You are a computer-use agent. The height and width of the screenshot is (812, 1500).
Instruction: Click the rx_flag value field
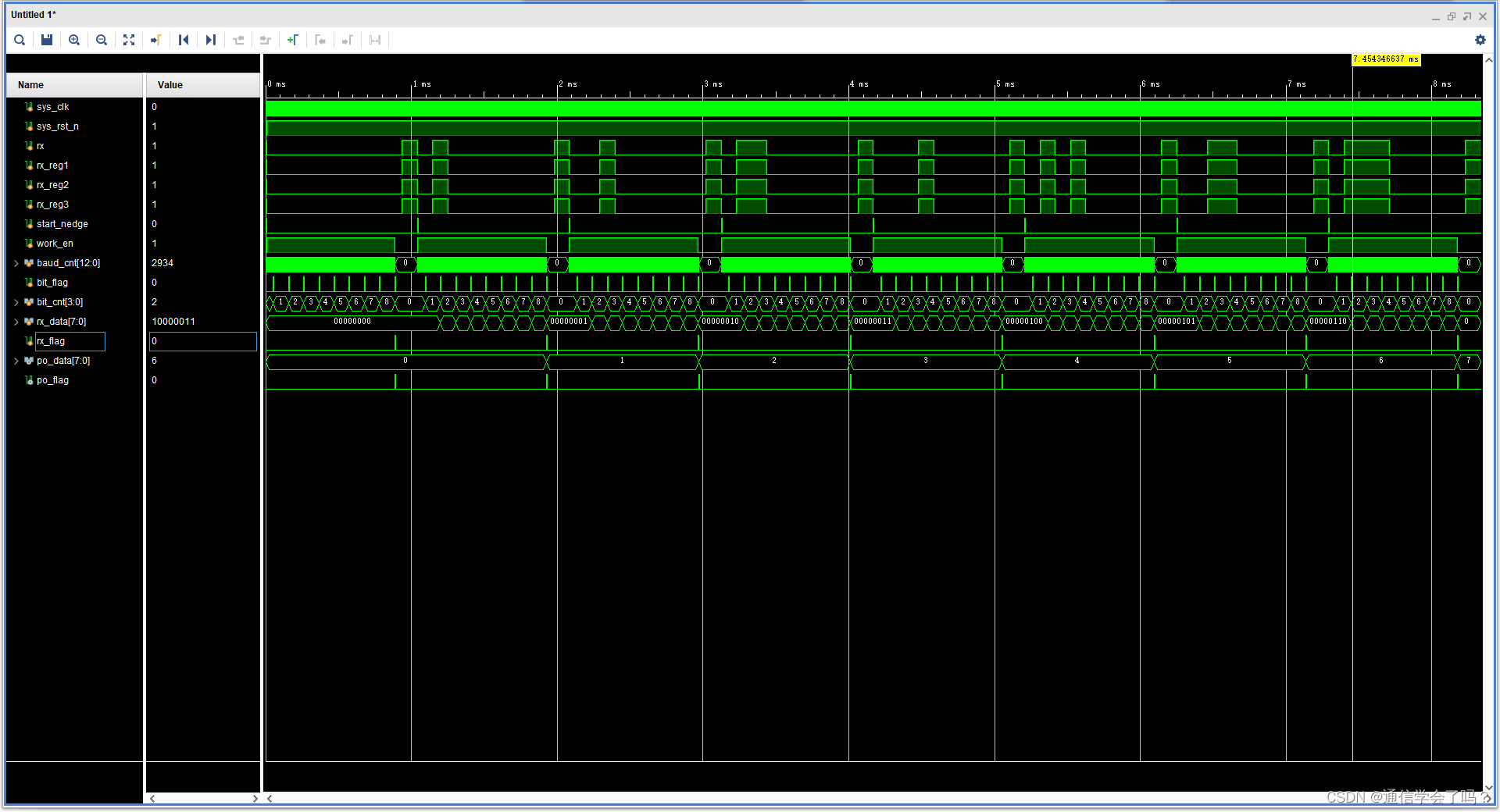pyautogui.click(x=203, y=341)
